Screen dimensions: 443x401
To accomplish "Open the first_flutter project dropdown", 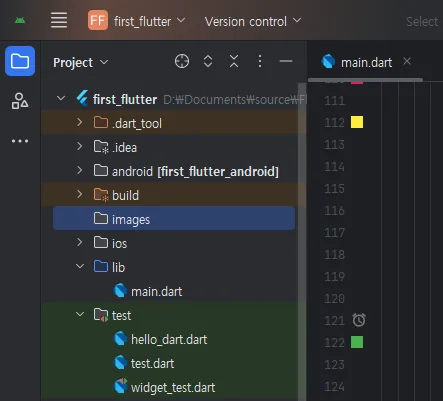I will [x=149, y=21].
